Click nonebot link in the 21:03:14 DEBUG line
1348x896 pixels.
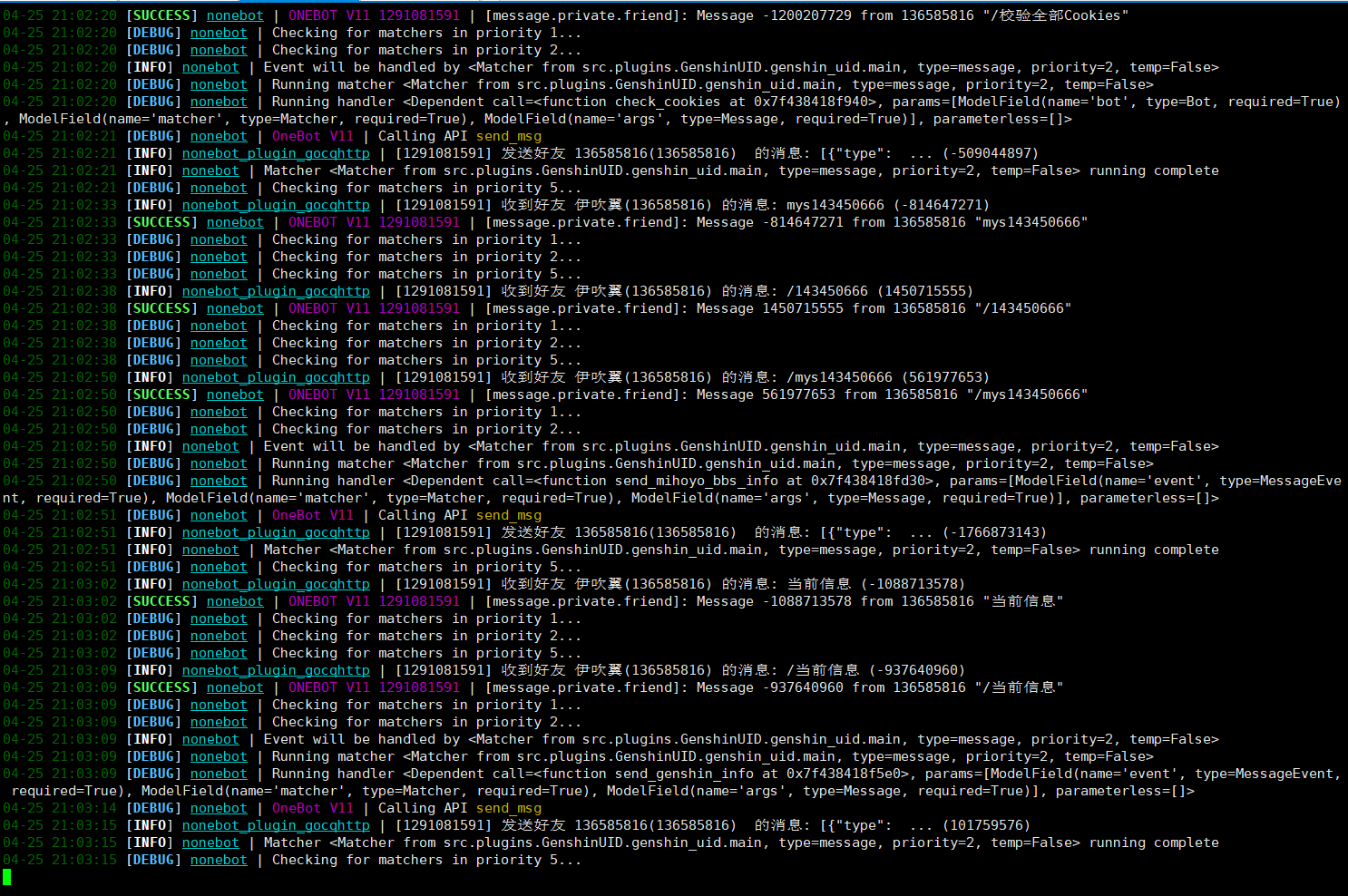(219, 808)
